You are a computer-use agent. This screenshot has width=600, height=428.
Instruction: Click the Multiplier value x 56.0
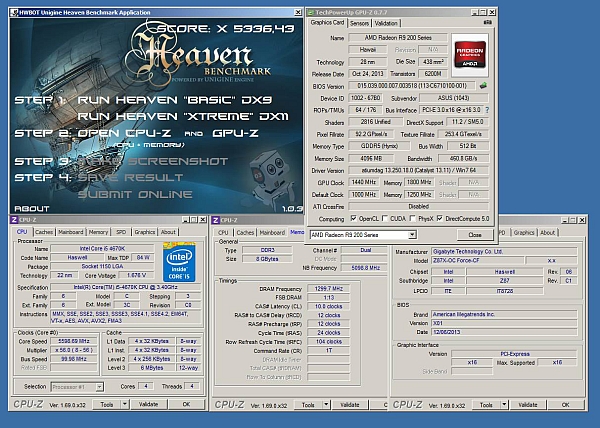[x=74, y=350]
